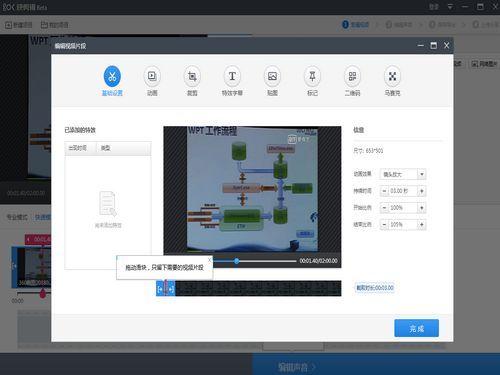500x375 pixels.
Task: Open the pin marker tool
Action: [312, 76]
